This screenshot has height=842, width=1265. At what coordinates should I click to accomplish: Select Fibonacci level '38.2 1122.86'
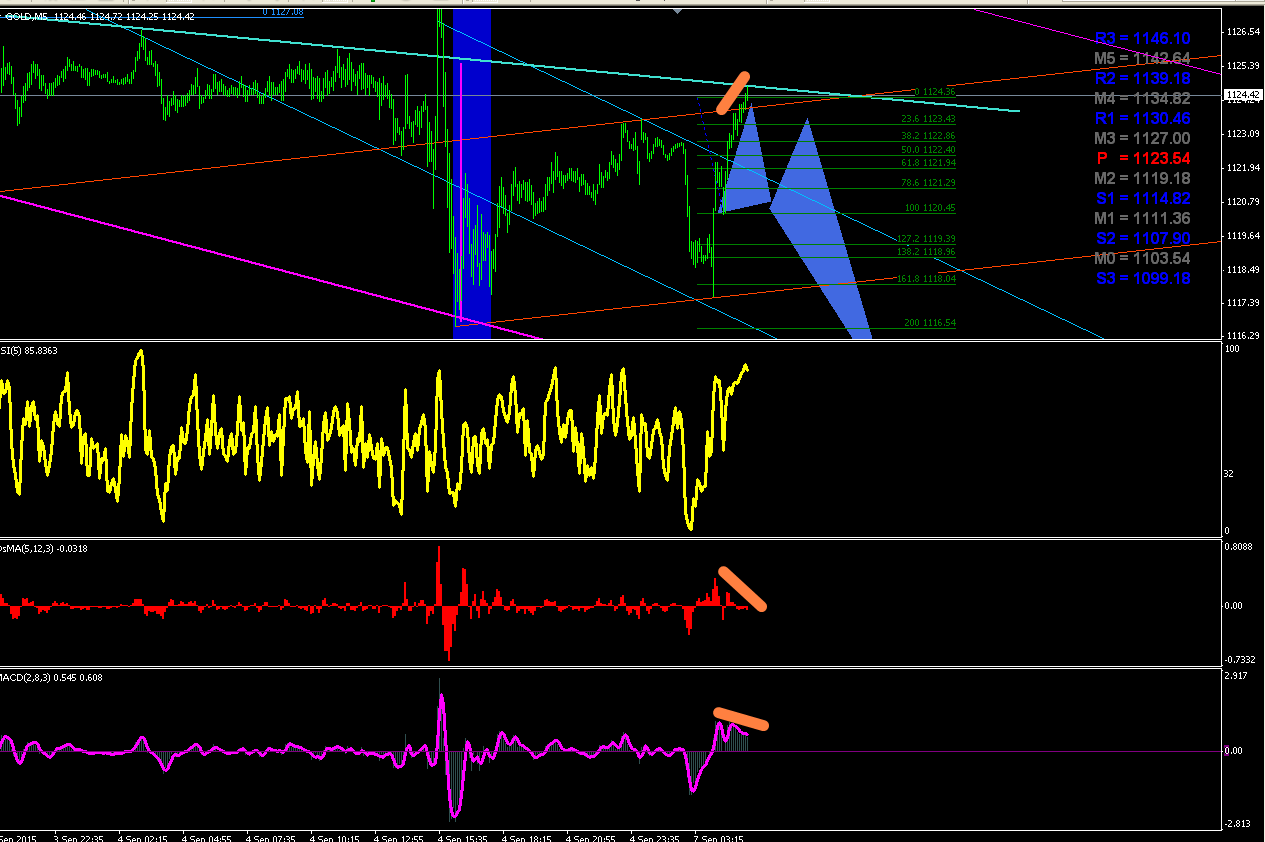pos(928,136)
